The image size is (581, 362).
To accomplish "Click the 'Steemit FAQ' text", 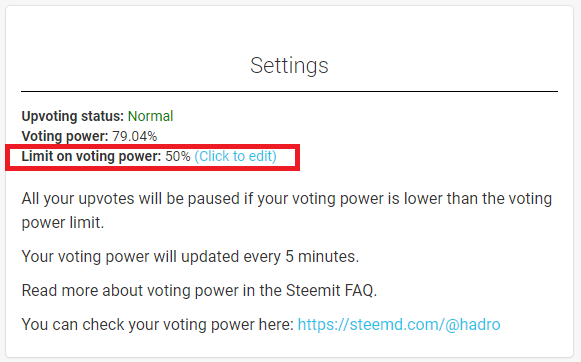I will tap(331, 290).
